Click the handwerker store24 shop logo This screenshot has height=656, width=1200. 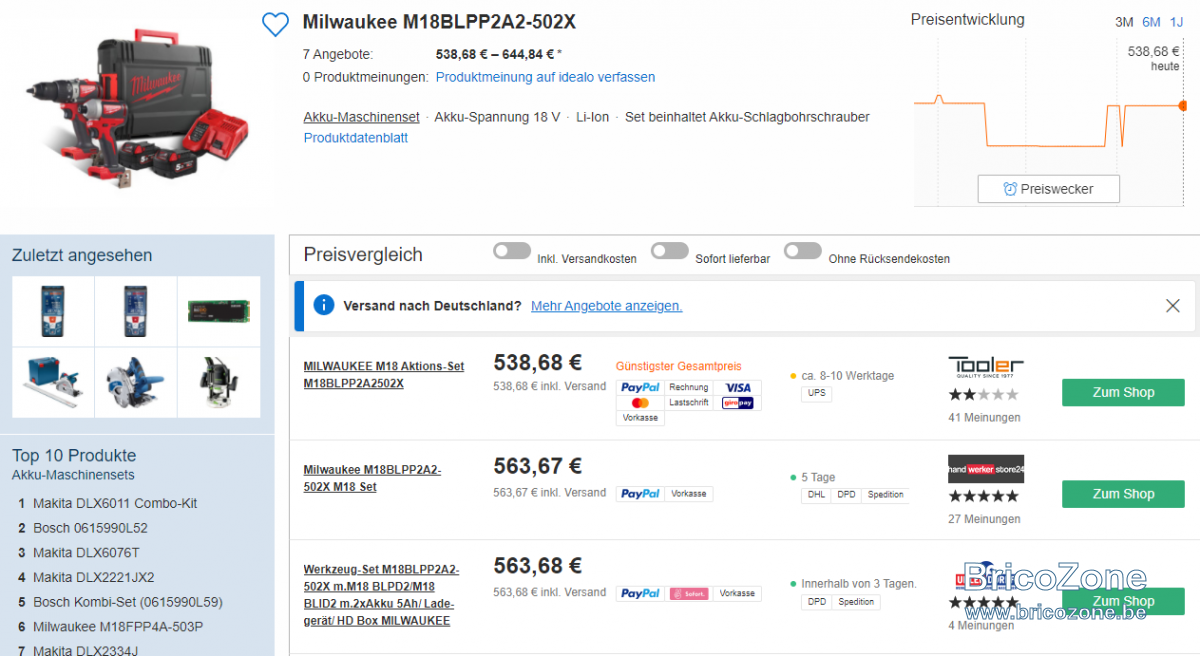pos(986,469)
